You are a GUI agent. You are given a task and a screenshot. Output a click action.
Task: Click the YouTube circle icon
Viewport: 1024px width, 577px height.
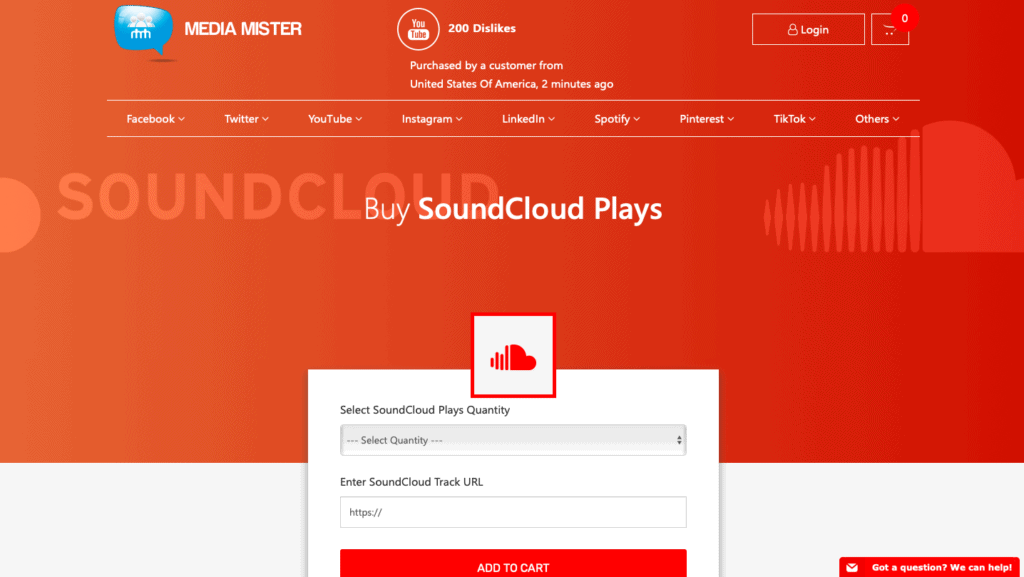pyautogui.click(x=418, y=29)
